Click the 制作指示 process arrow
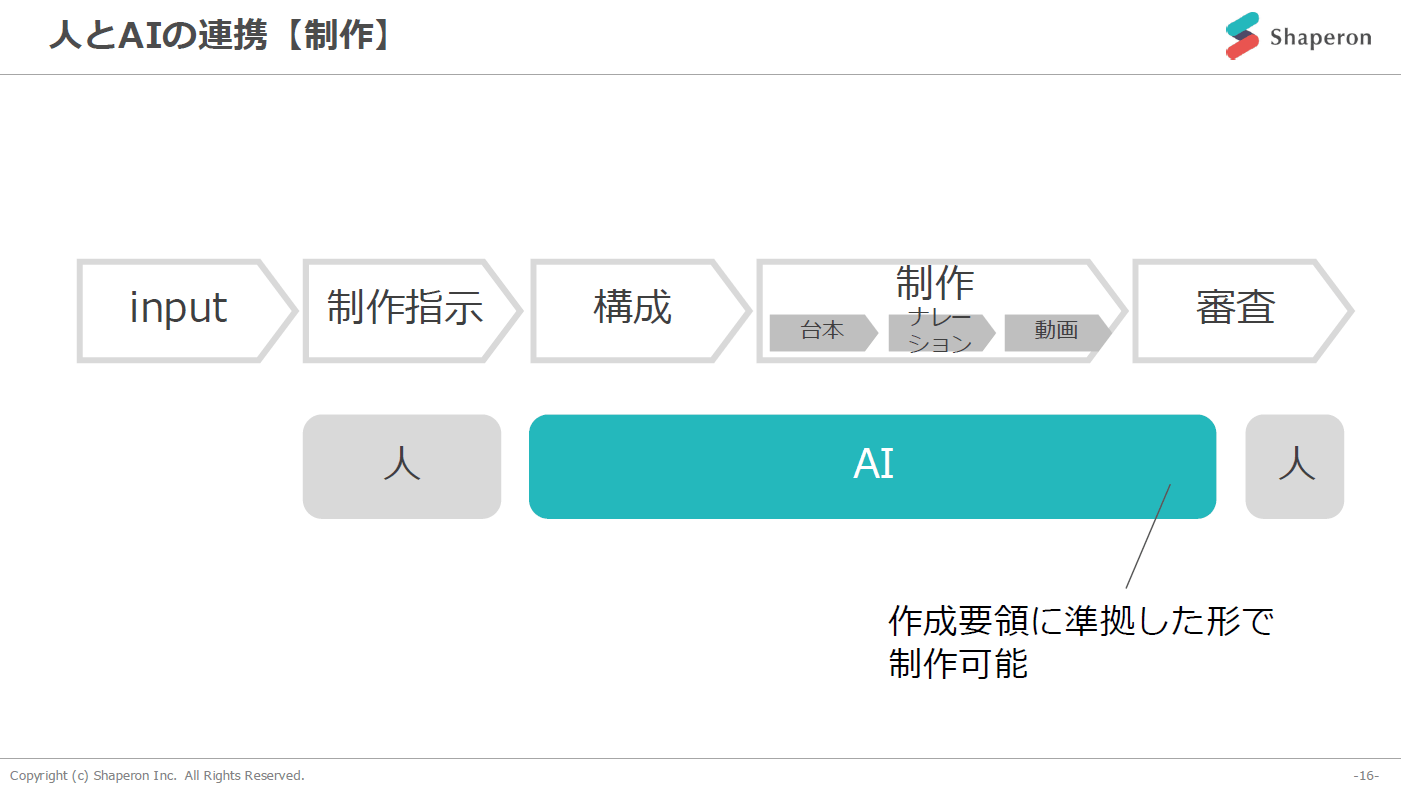Viewport: 1401px width, 787px height. coord(405,309)
